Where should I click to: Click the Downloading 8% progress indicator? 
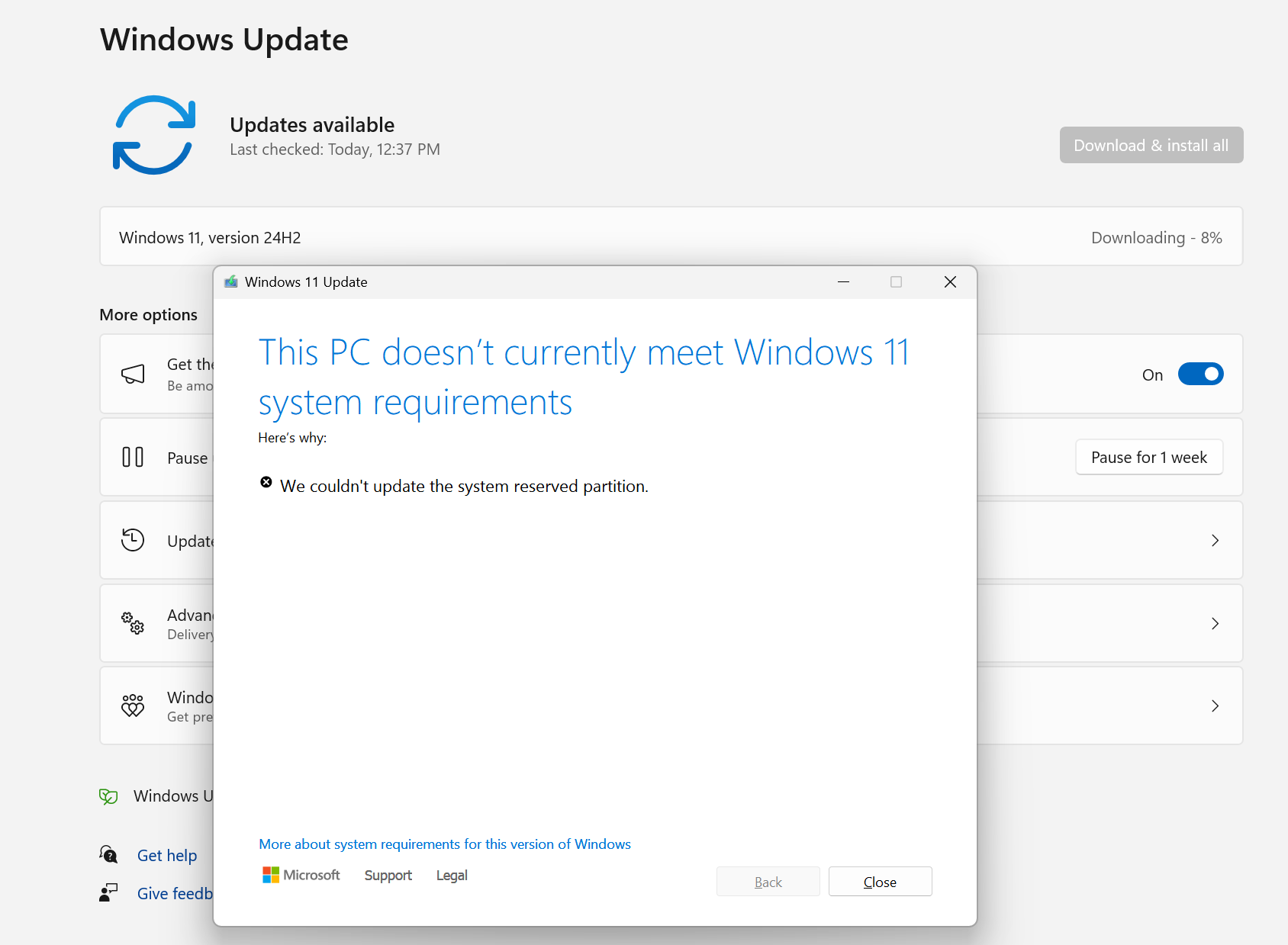point(1155,237)
